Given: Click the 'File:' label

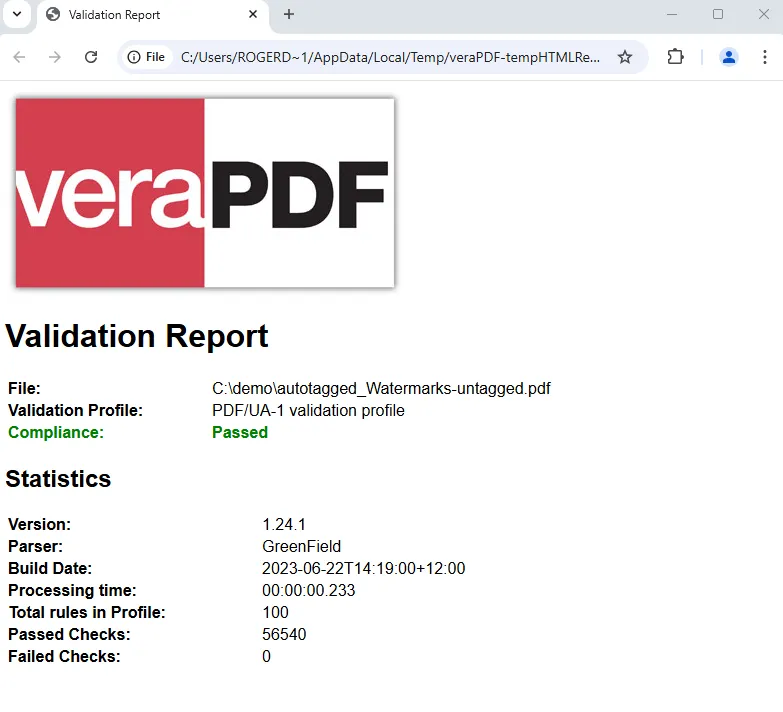Looking at the screenshot, I should click(x=24, y=388).
